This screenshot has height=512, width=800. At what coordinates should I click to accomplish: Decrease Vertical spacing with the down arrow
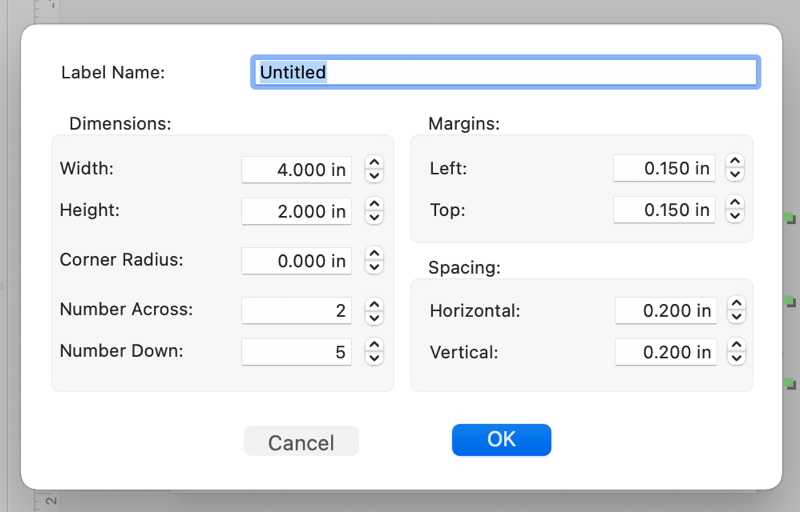pyautogui.click(x=736, y=359)
